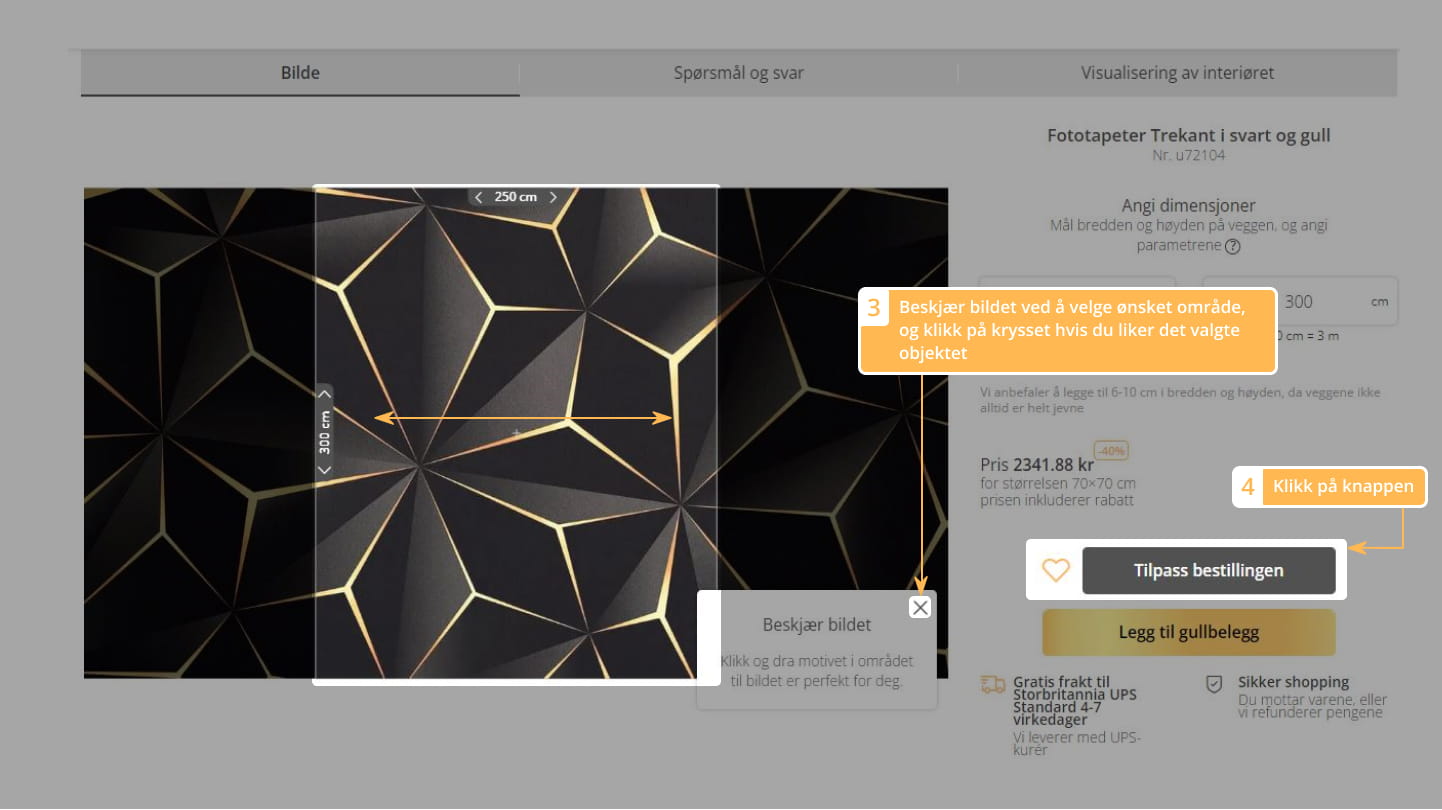Click the Legg til gullbelegg button
1442x810 pixels.
click(1188, 632)
